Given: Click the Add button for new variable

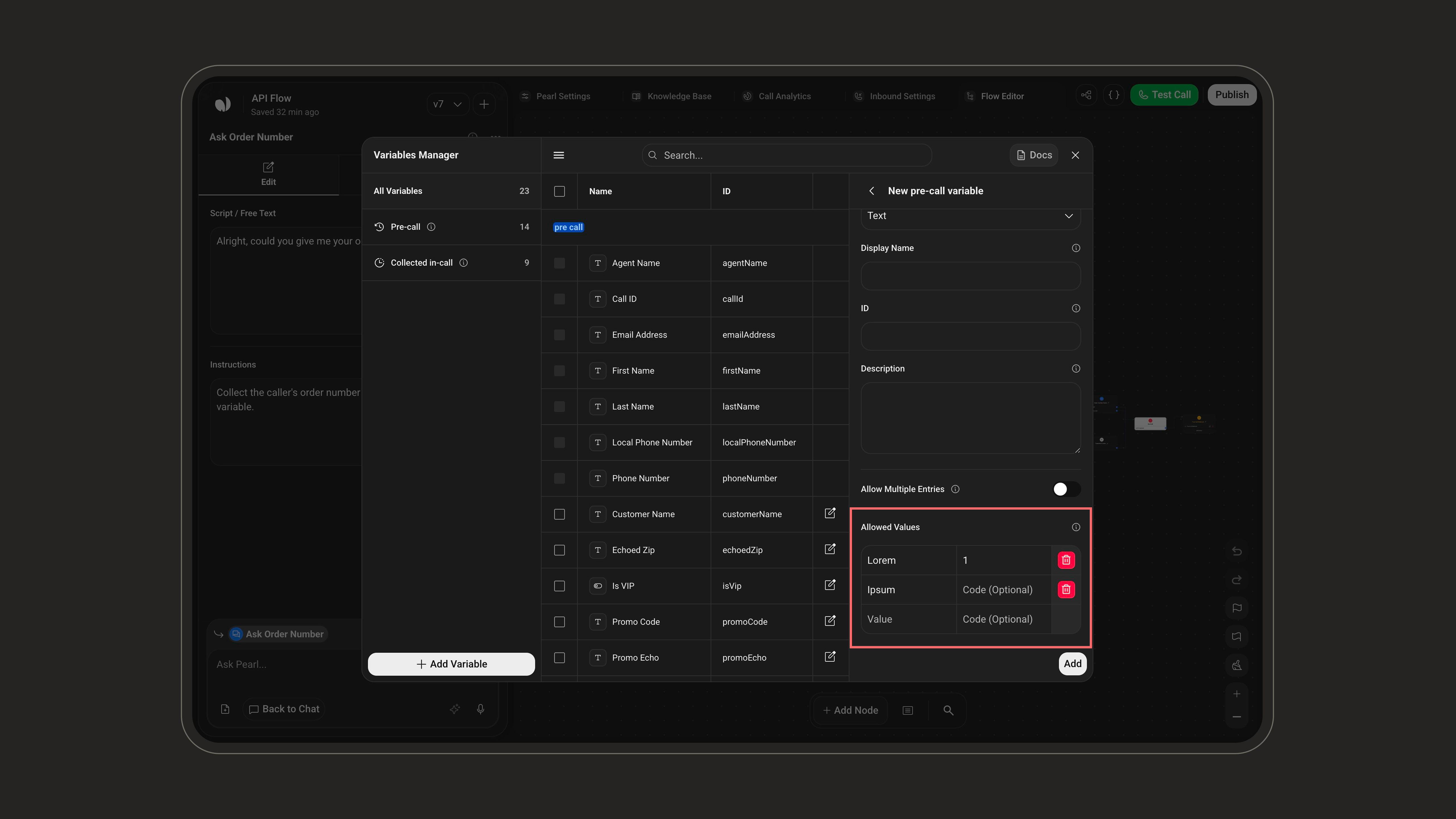Looking at the screenshot, I should 1072,663.
